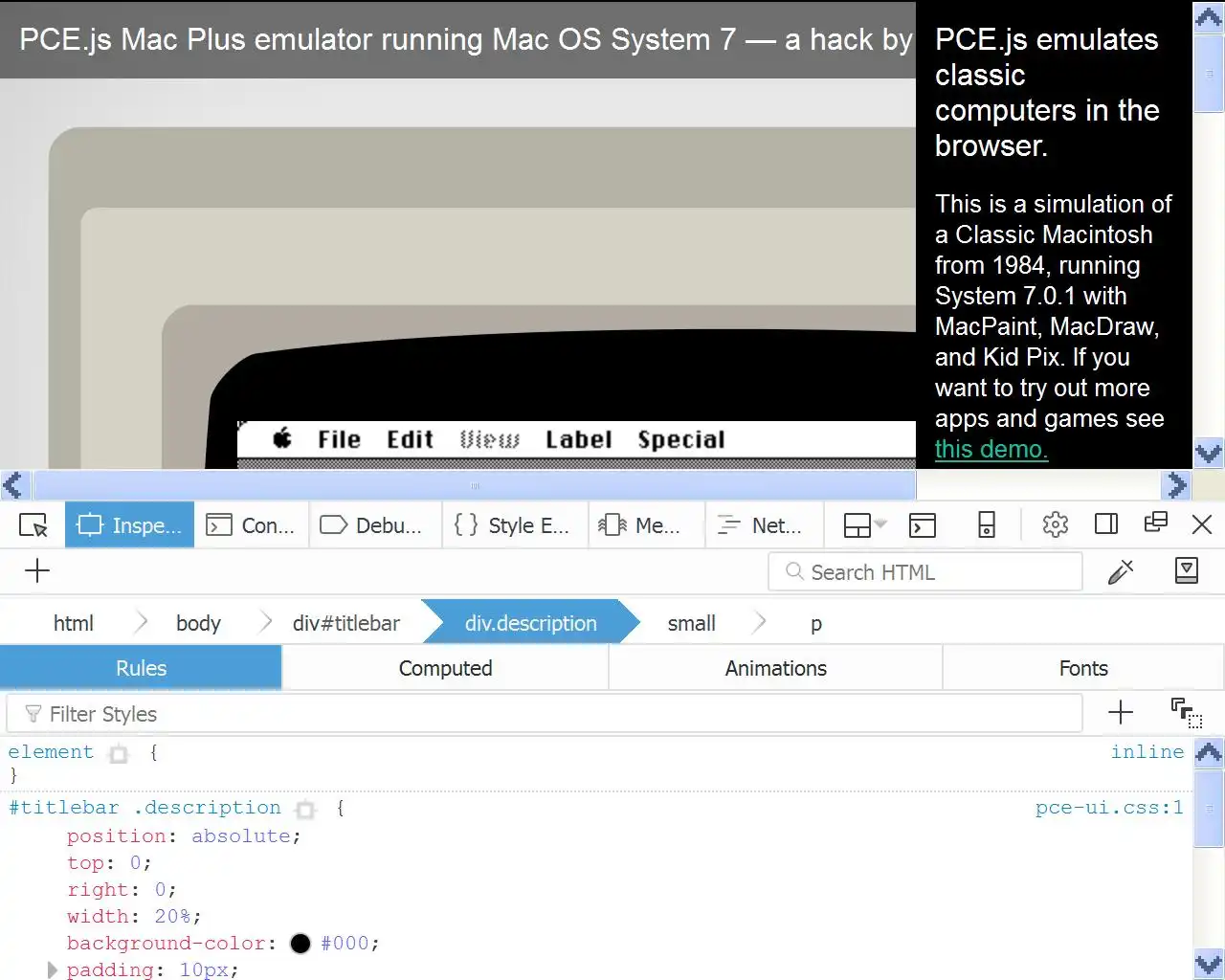Viewport: 1225px width, 980px height.
Task: Toggle the pseudo-class panel icon
Action: (x=1187, y=713)
